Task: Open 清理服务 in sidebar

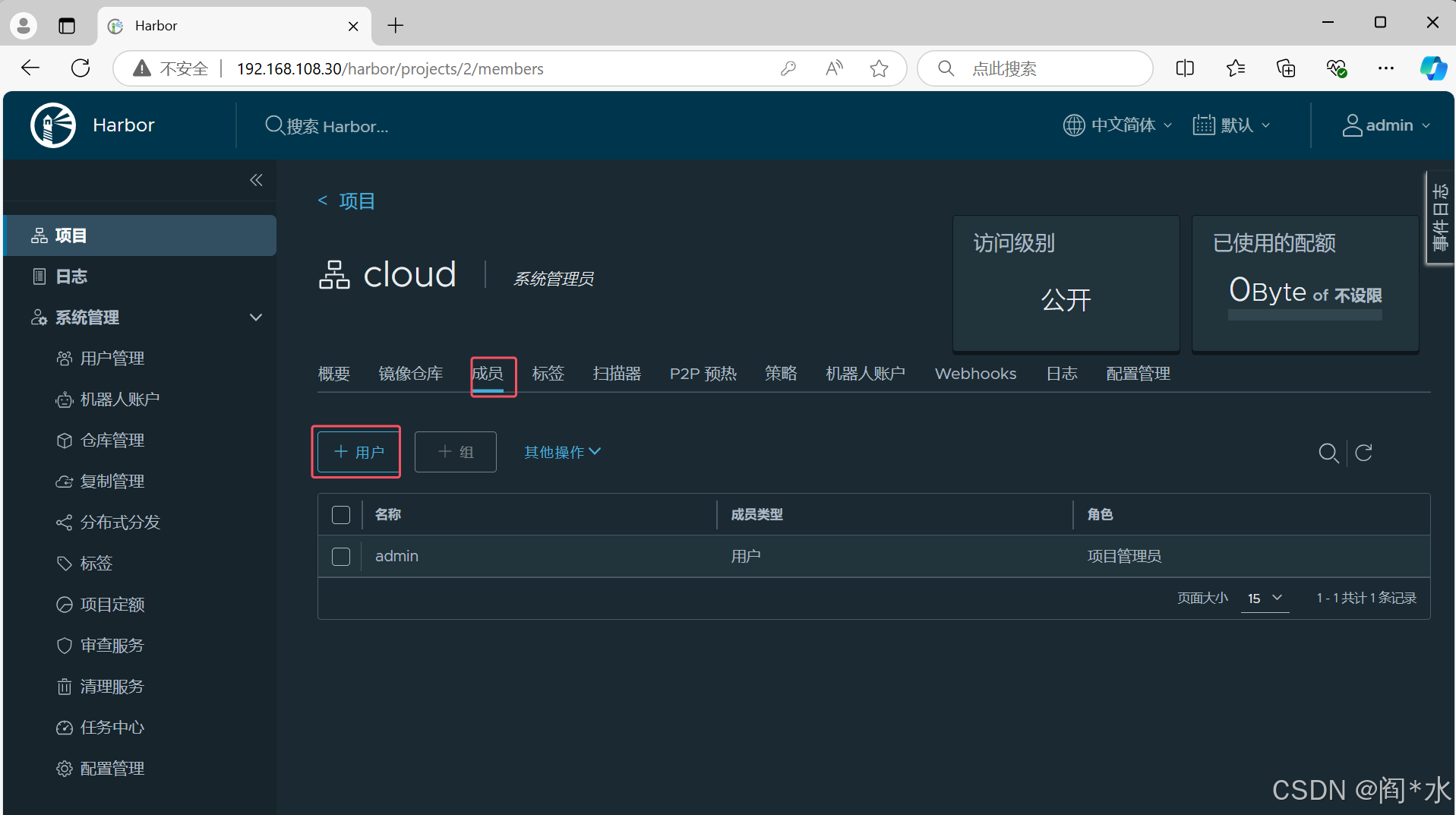Action: coord(100,687)
